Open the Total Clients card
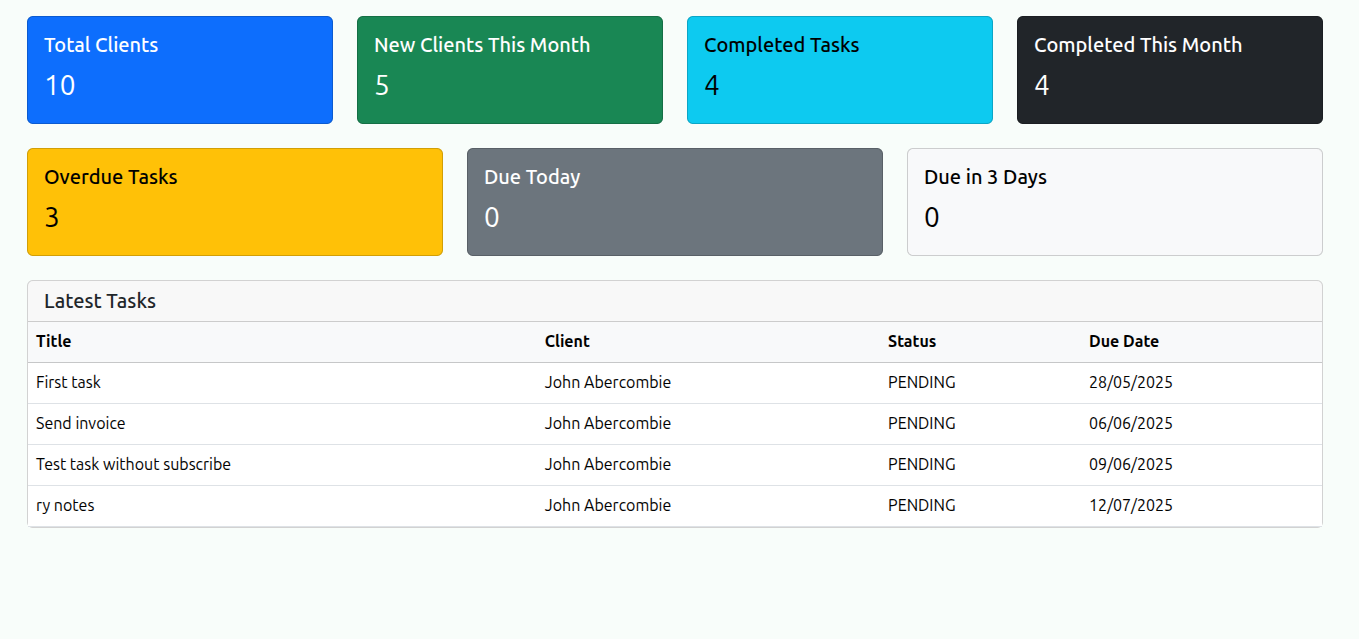 click(x=180, y=69)
